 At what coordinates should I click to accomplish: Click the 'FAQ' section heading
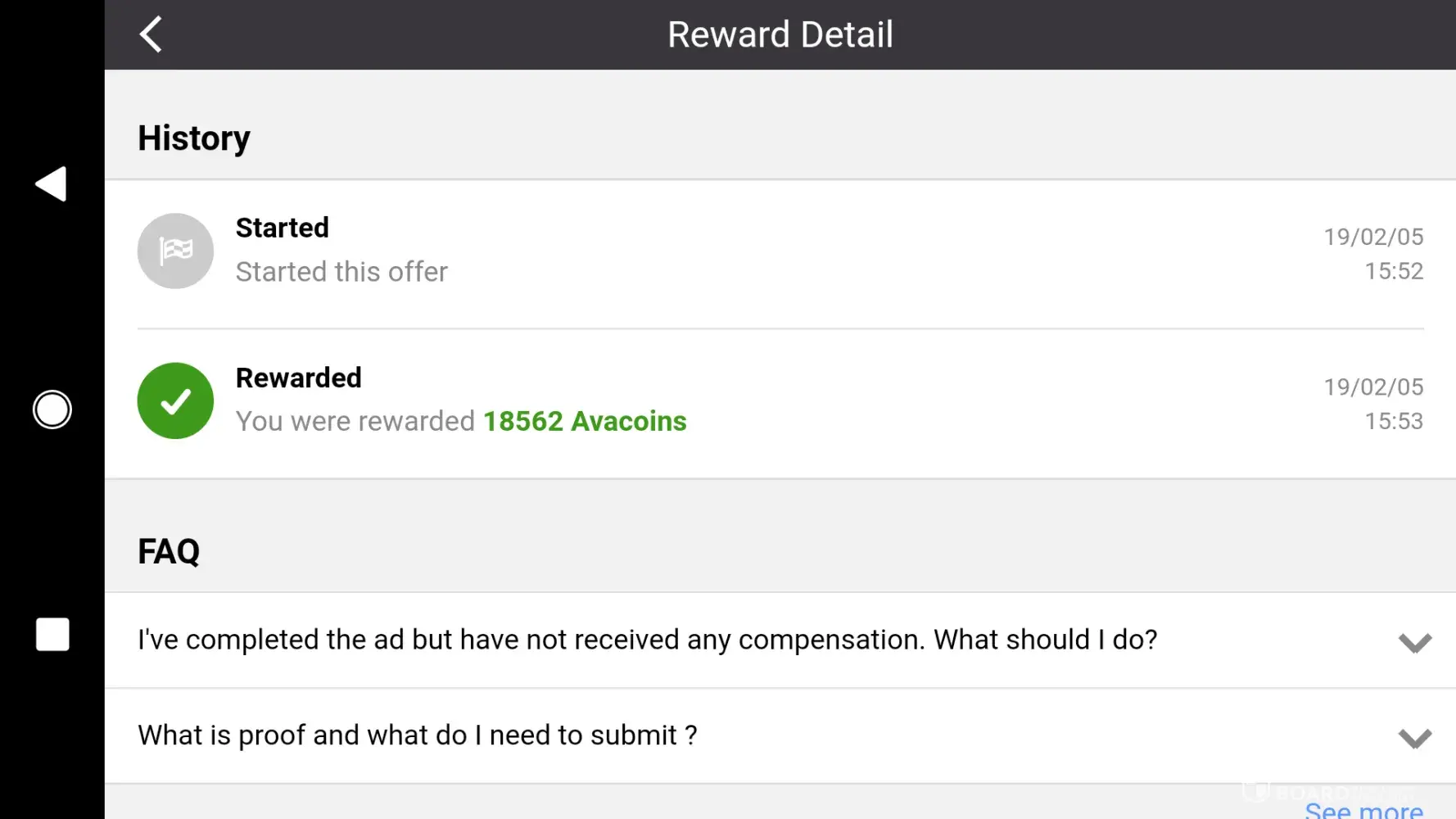169,551
